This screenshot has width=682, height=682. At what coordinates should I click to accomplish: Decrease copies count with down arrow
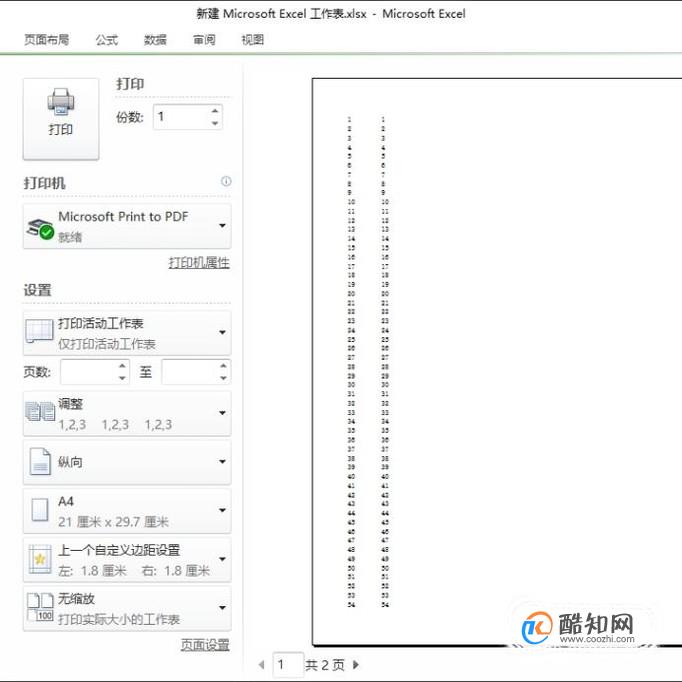215,123
